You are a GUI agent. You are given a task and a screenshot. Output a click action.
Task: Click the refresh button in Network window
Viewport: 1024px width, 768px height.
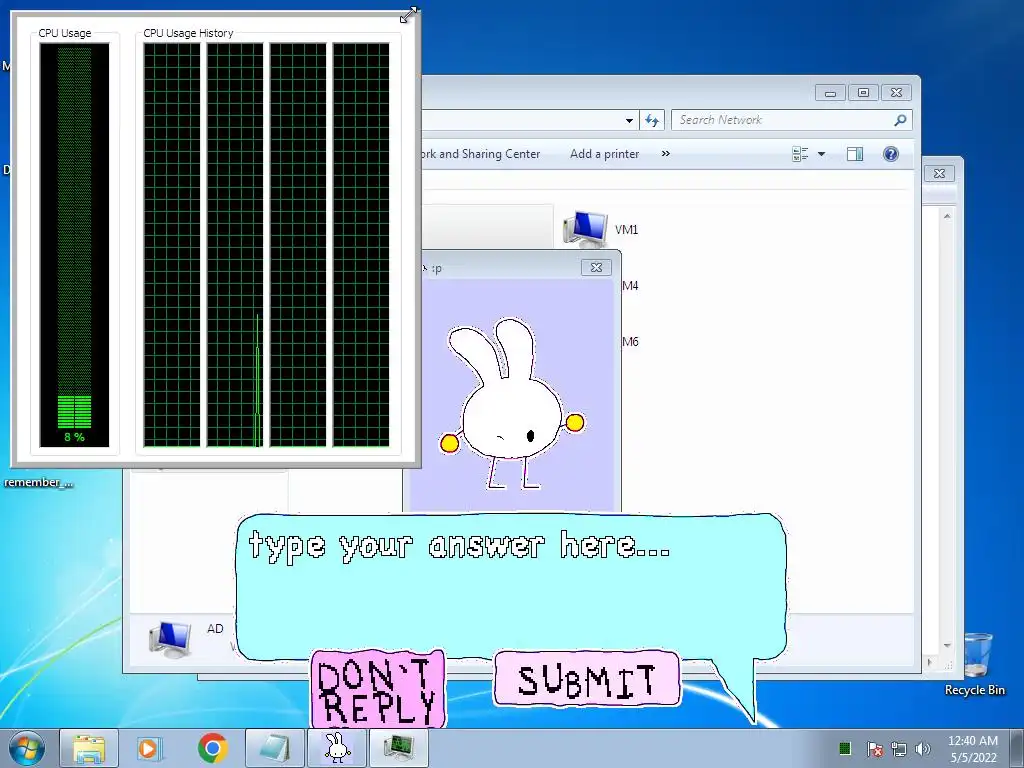click(x=652, y=120)
